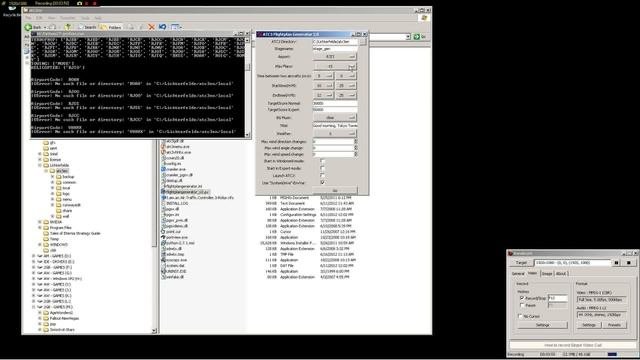Click the Max wind speed change spinner arrows
Image resolution: width=640 pixels, height=360 pixels.
click(x=356, y=154)
